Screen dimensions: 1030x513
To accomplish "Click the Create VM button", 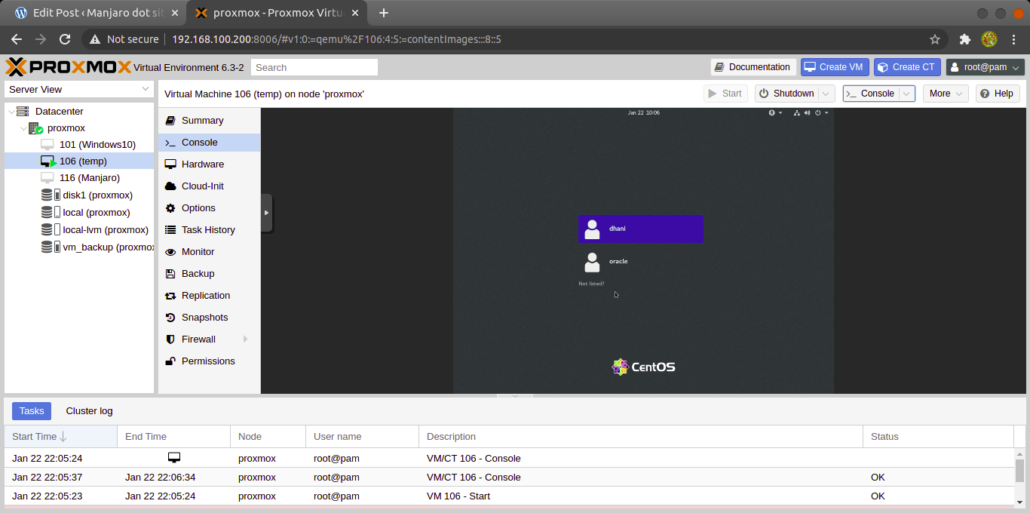I will pos(835,67).
